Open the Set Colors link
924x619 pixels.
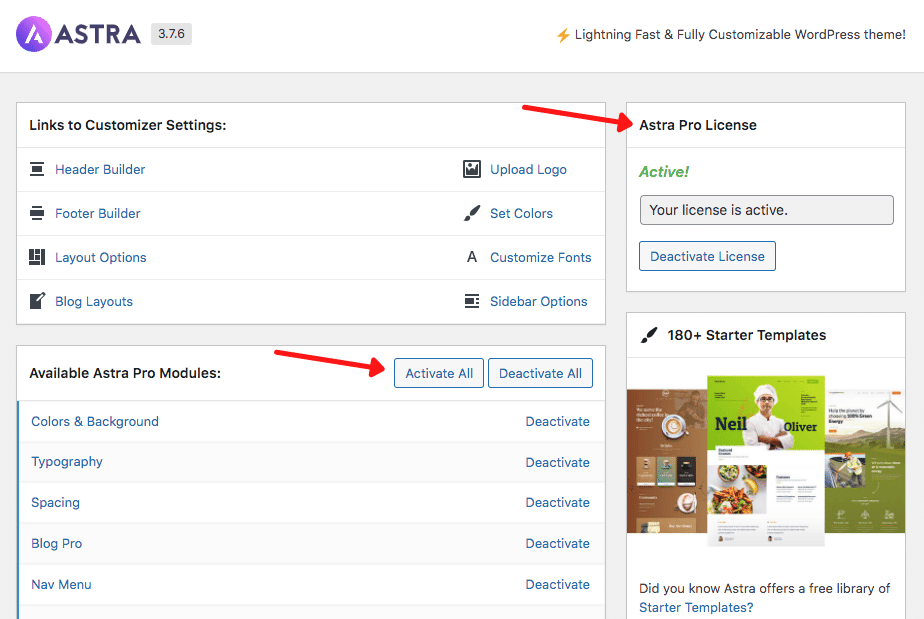[522, 213]
